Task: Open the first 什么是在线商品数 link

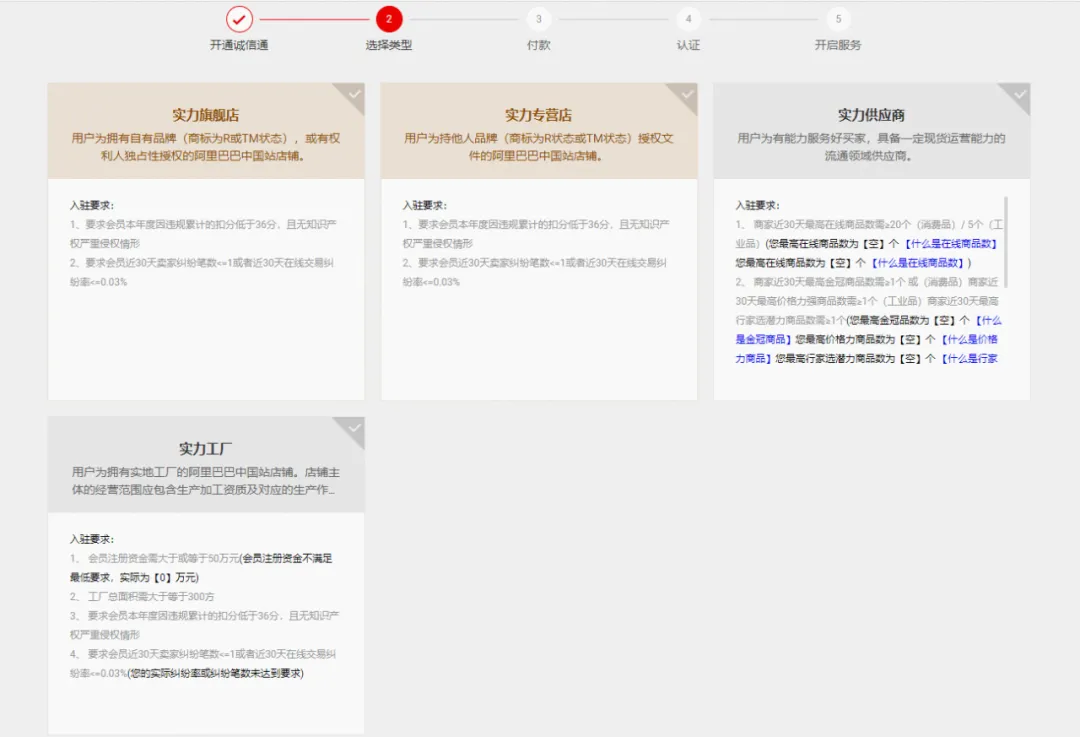Action: [x=951, y=243]
